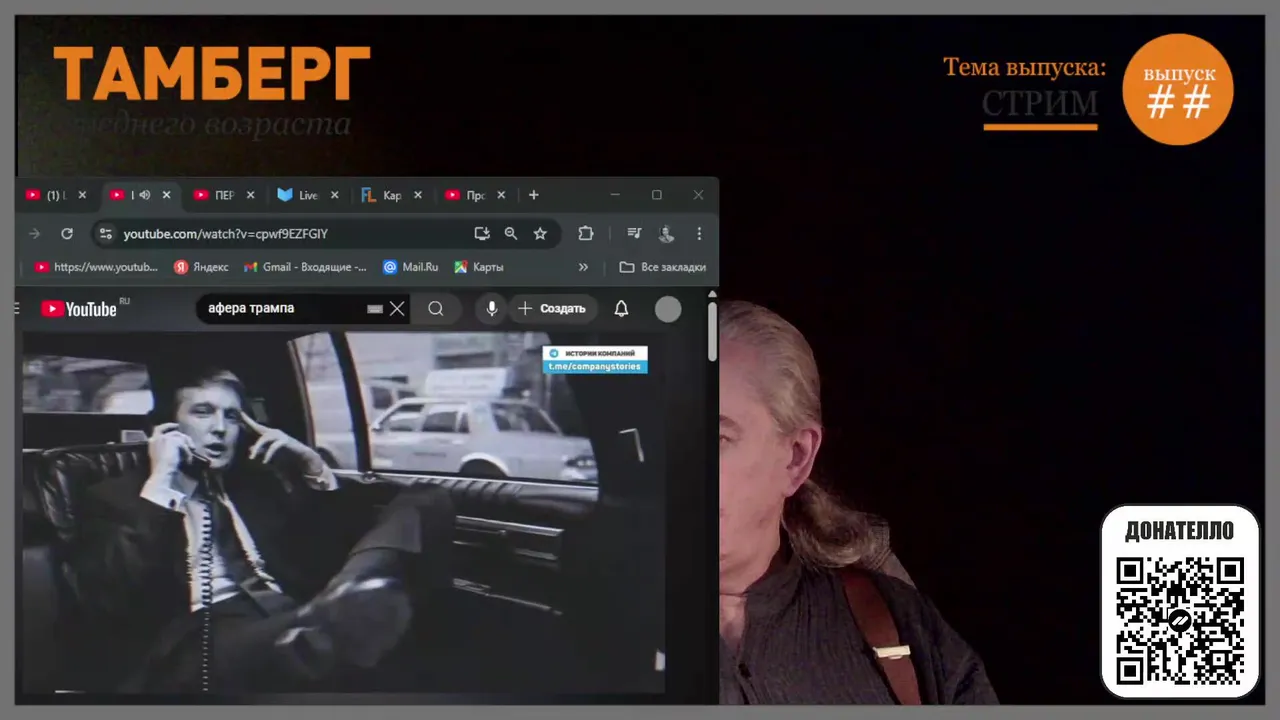The height and width of the screenshot is (720, 1280).
Task: Start voice search with microphone
Action: [x=492, y=309]
